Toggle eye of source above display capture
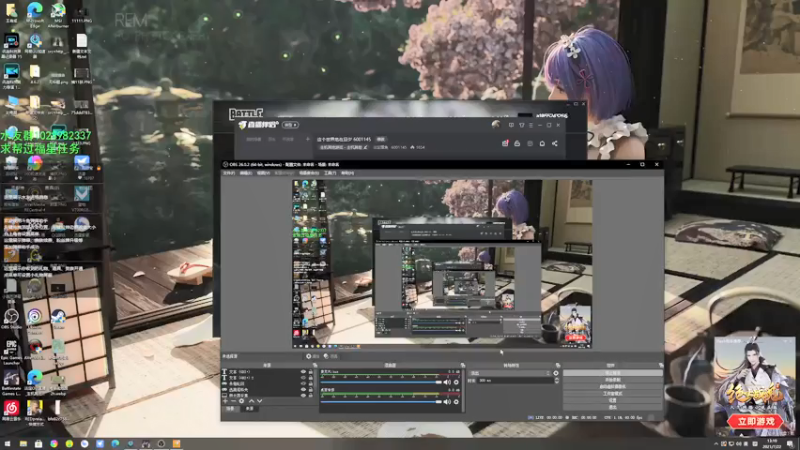800x450 pixels. [303, 389]
